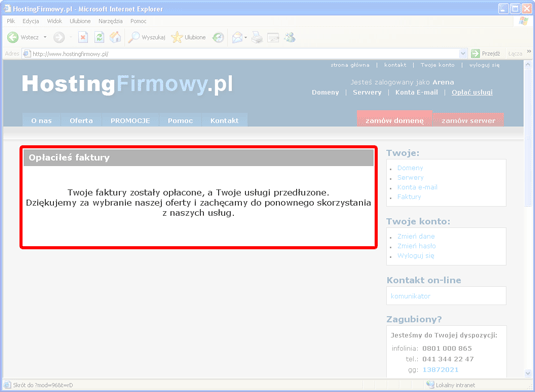The height and width of the screenshot is (392, 535).
Task: Open back button history dropdown arrow
Action: [45, 37]
